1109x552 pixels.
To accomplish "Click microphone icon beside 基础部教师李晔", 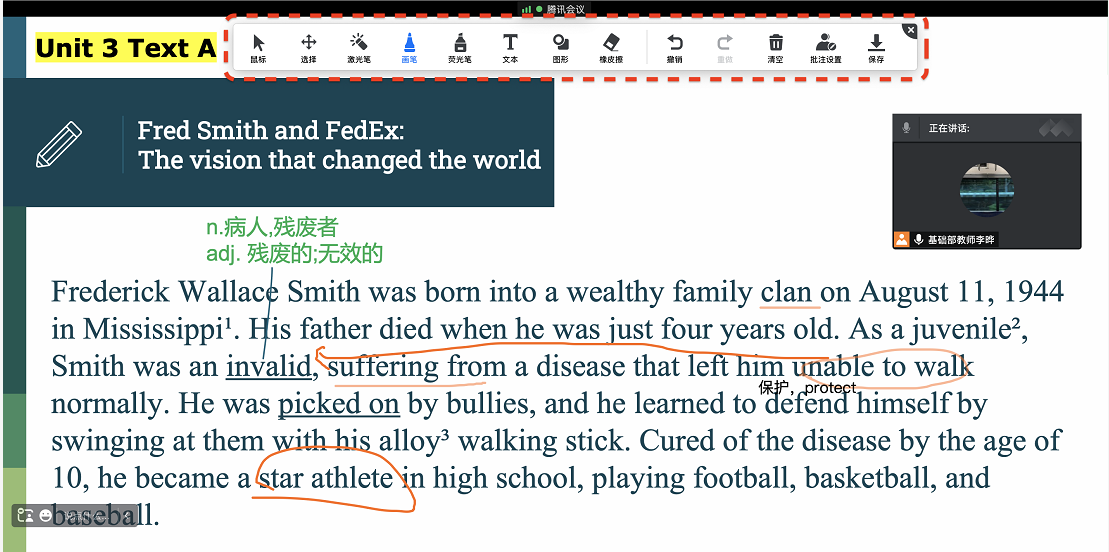I will coord(919,239).
